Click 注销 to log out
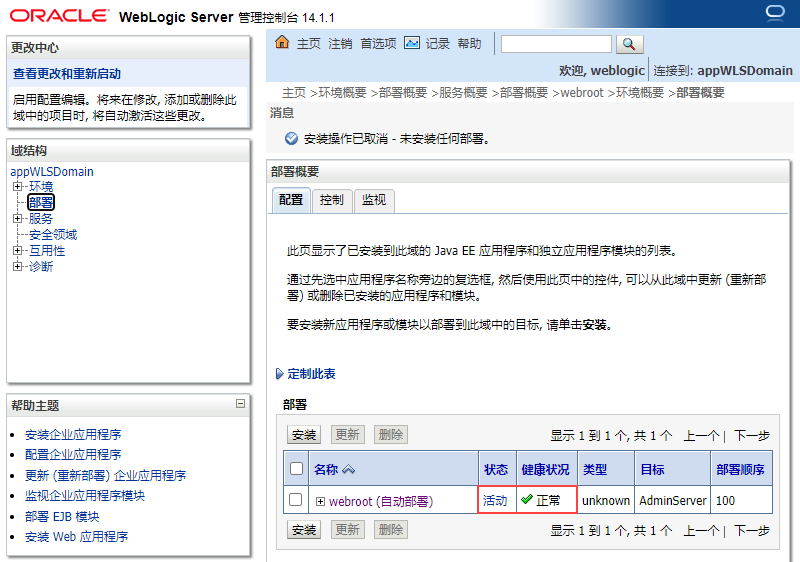The height and width of the screenshot is (562, 800). (x=340, y=44)
